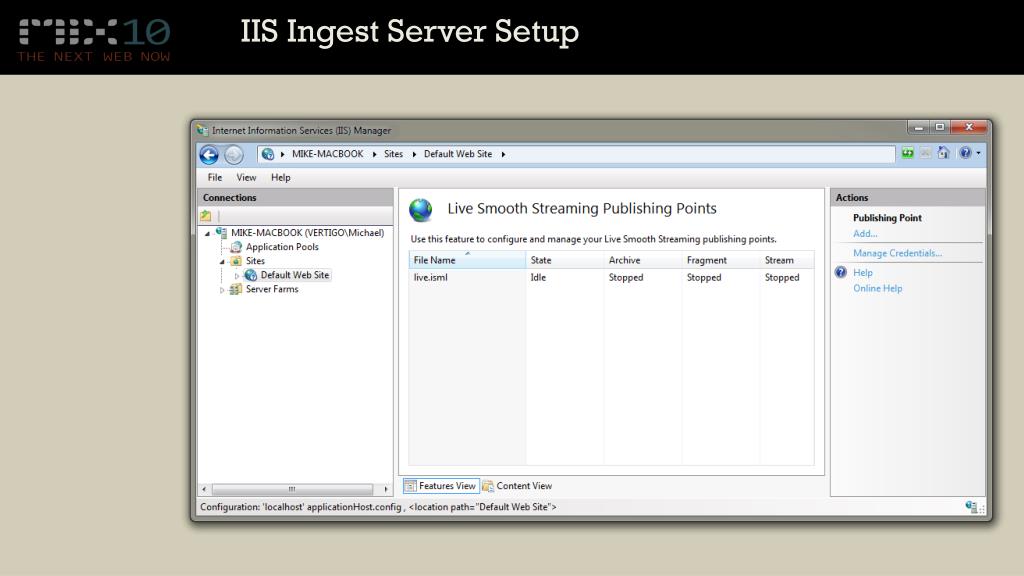Click the Help question mark icon in Actions
The height and width of the screenshot is (576, 1024).
(x=841, y=272)
